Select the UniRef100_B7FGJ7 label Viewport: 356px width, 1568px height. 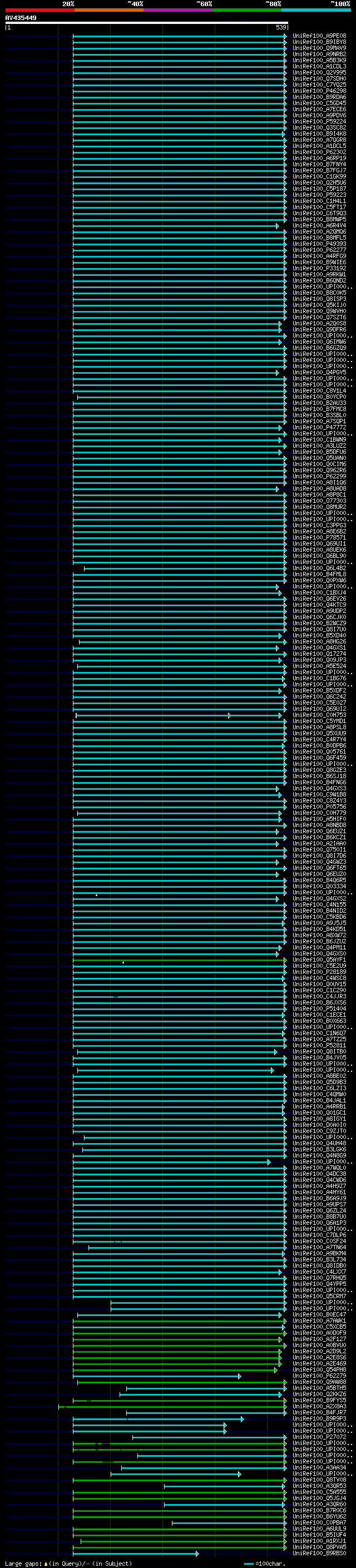pyautogui.click(x=319, y=170)
